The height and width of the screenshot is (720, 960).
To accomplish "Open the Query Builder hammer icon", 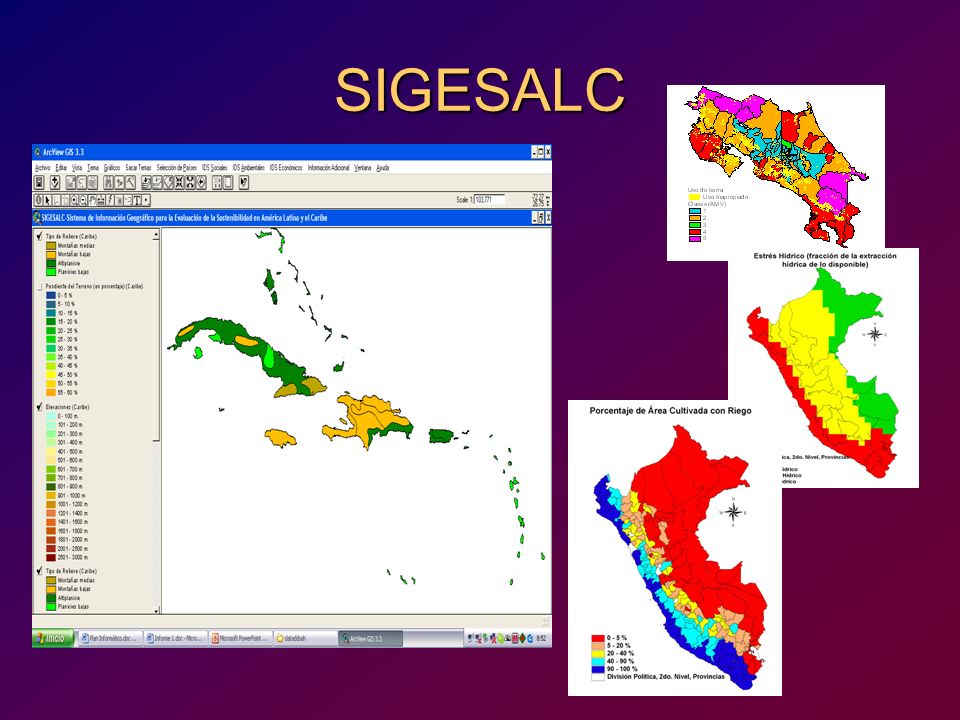I will pos(130,182).
